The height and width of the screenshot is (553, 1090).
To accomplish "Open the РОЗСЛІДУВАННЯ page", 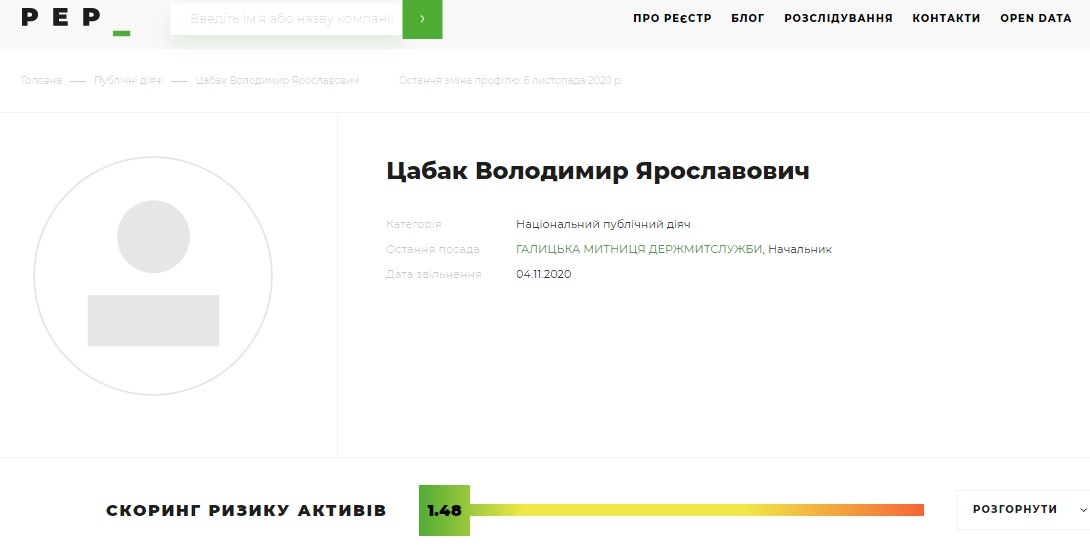I will point(838,19).
